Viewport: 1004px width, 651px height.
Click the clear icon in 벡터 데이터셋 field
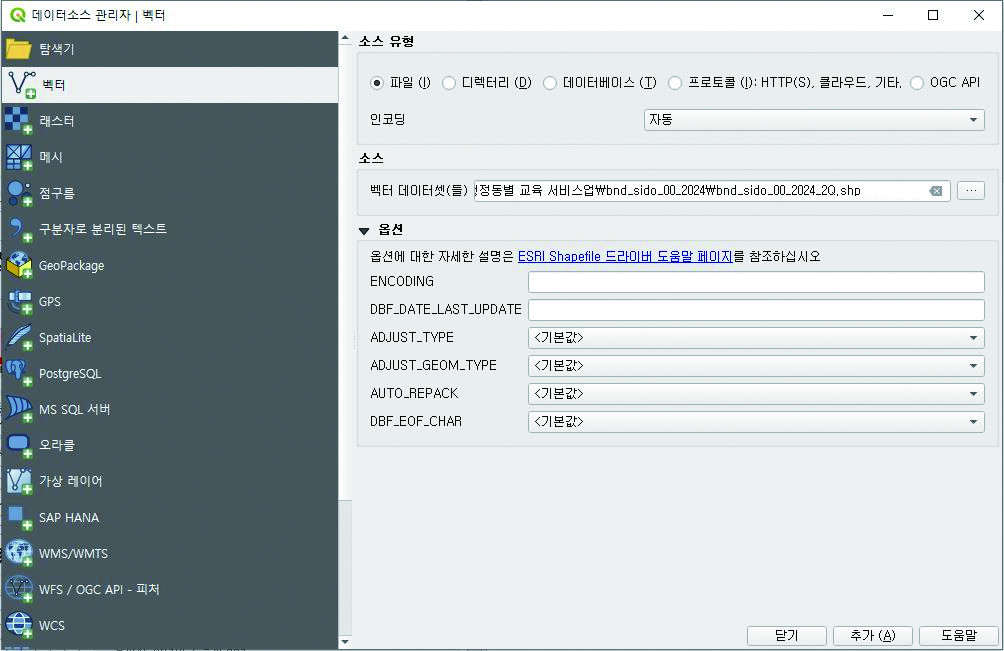(x=935, y=191)
